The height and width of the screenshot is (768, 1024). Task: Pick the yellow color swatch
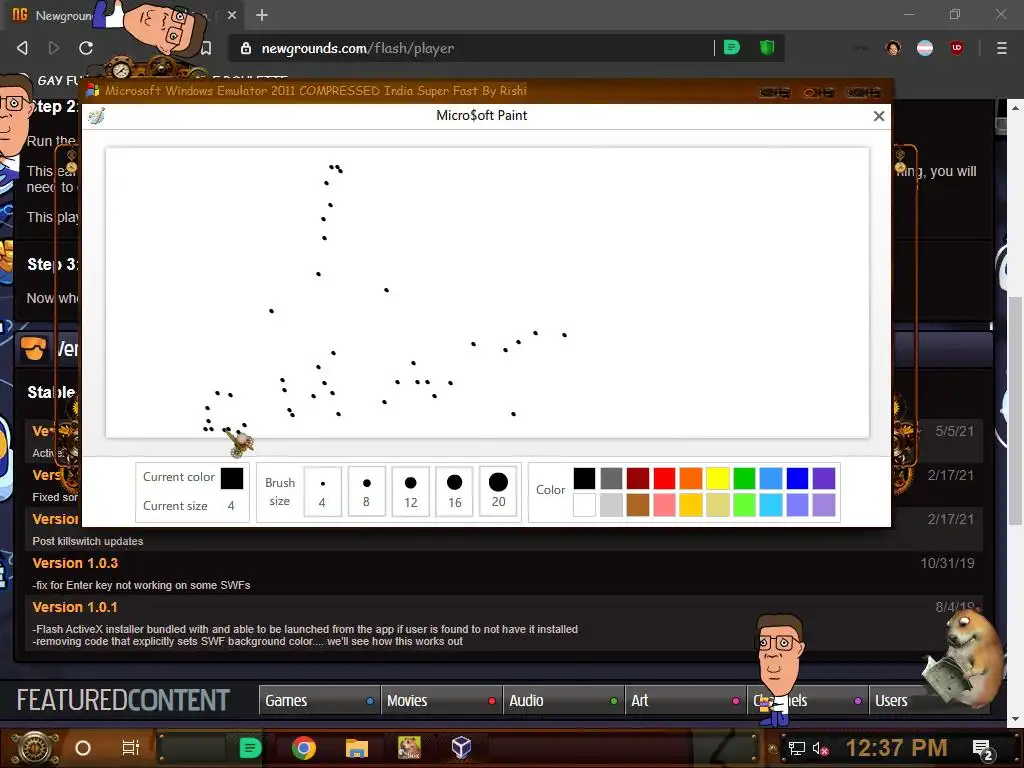(x=718, y=478)
